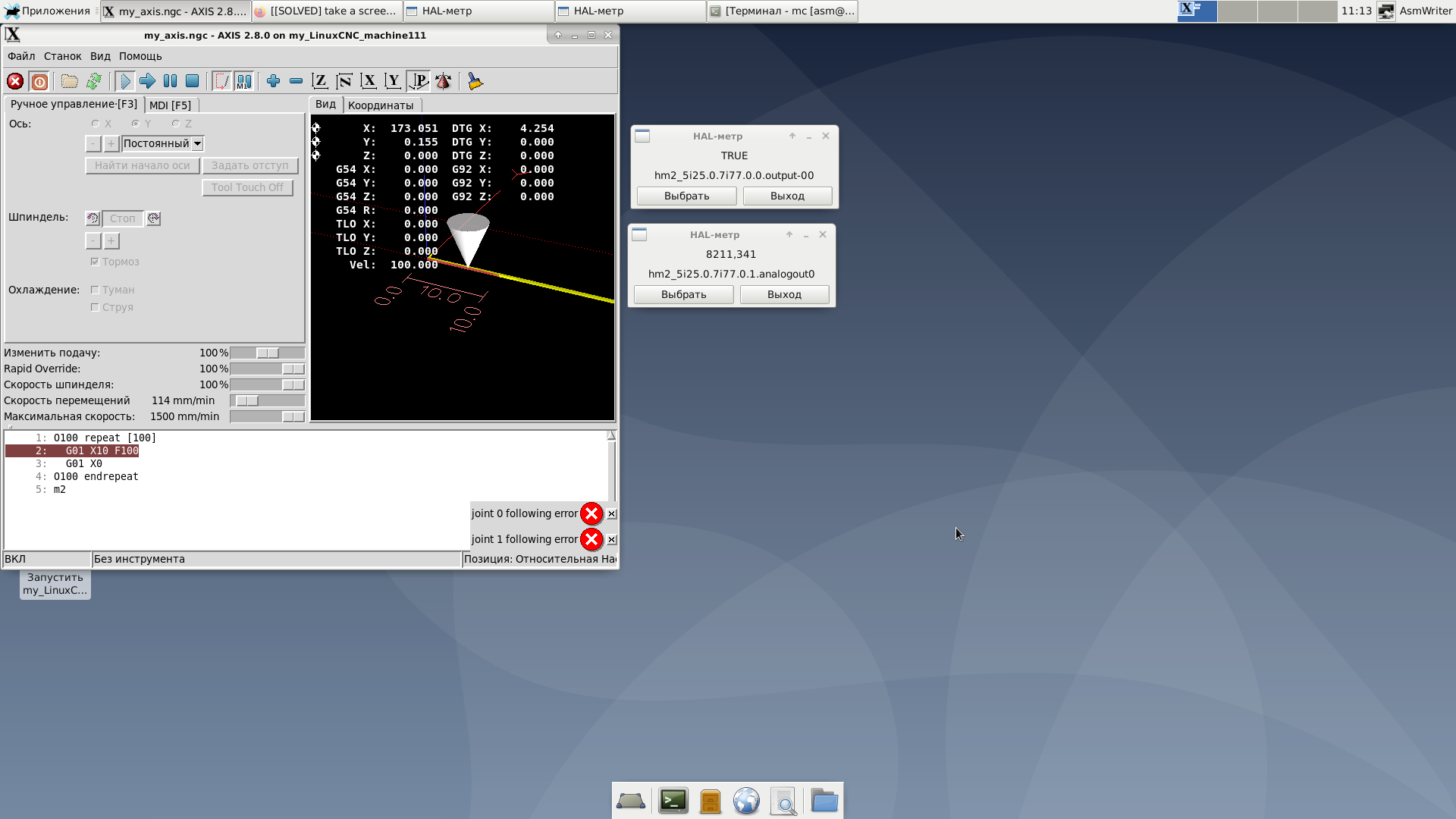Switch to MDI [F5] tab
Viewport: 1456px width, 819px height.
pyautogui.click(x=170, y=105)
